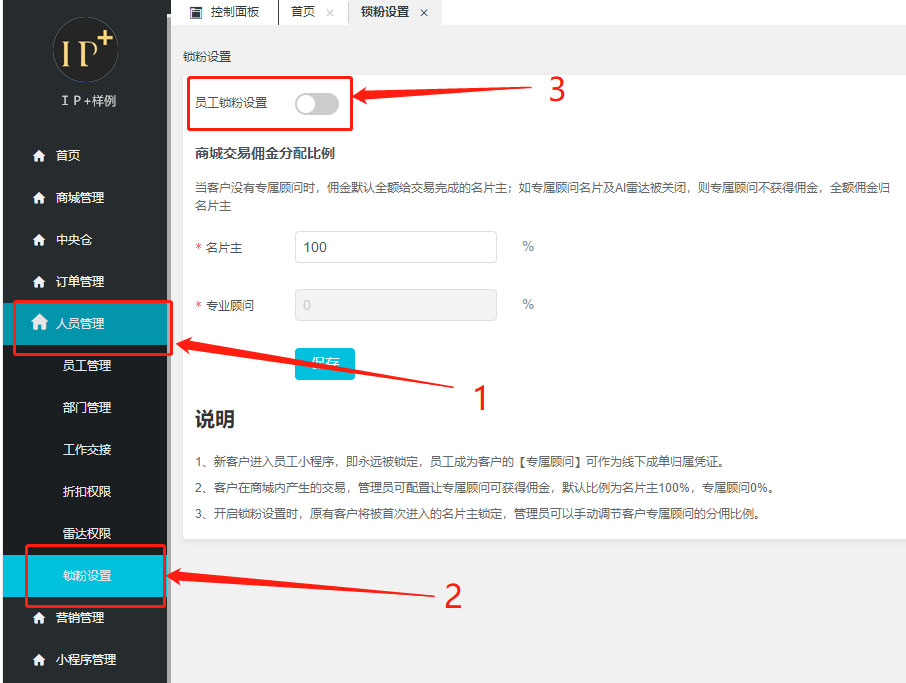
Task: Click the IP+ logo image
Action: coord(86,50)
